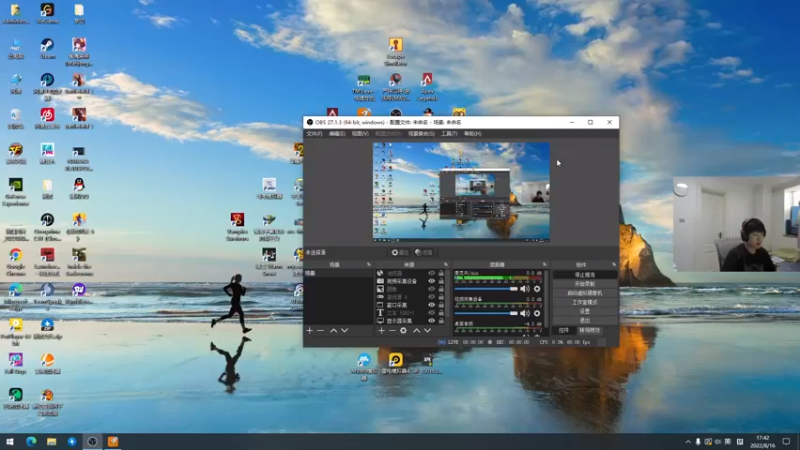This screenshot has height=450, width=800.
Task: Move scene up in Scenes panel
Action: [333, 331]
